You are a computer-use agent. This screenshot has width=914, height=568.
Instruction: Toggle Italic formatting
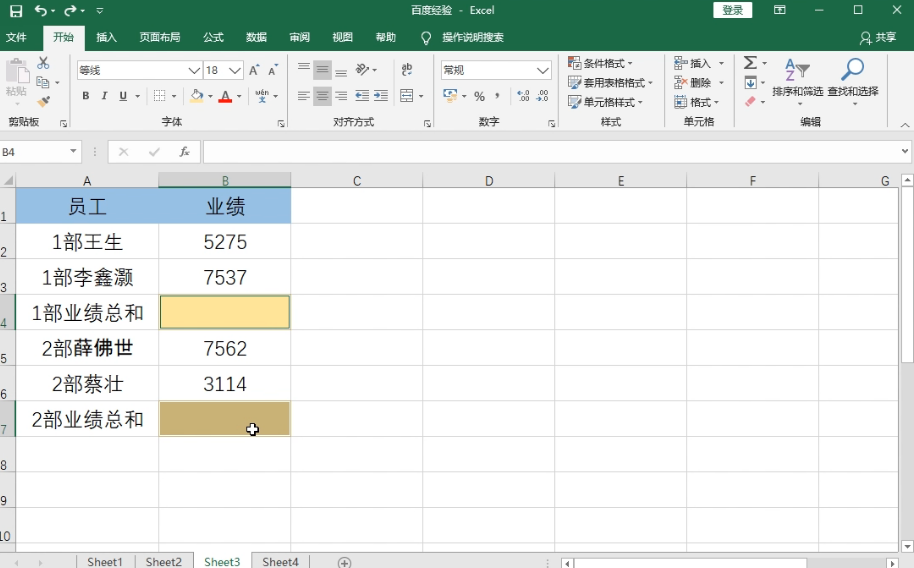104,96
